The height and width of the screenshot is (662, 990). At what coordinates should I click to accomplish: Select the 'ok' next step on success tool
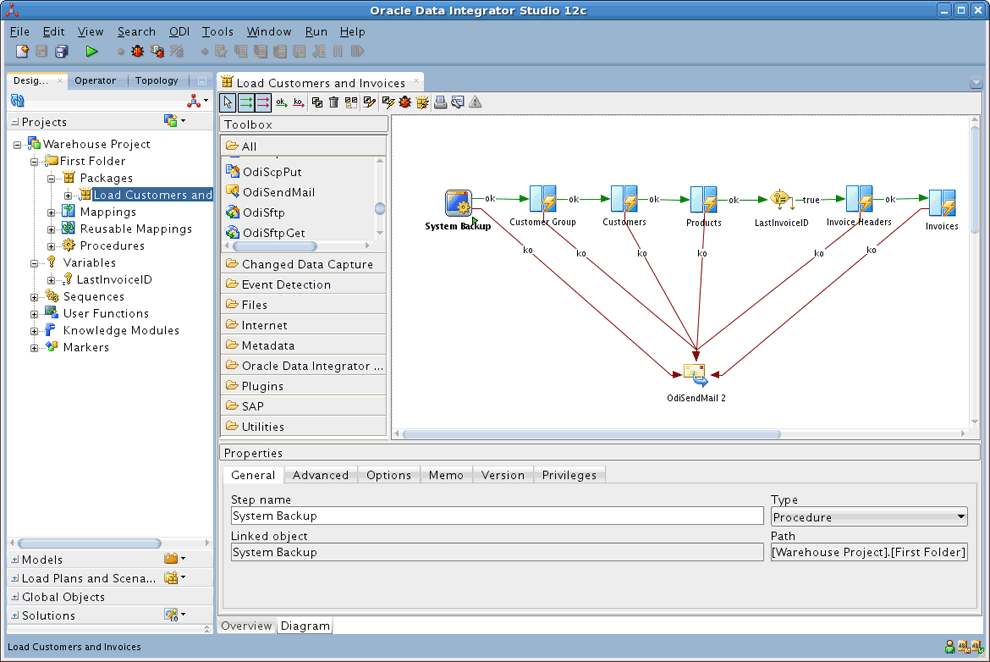[x=281, y=102]
